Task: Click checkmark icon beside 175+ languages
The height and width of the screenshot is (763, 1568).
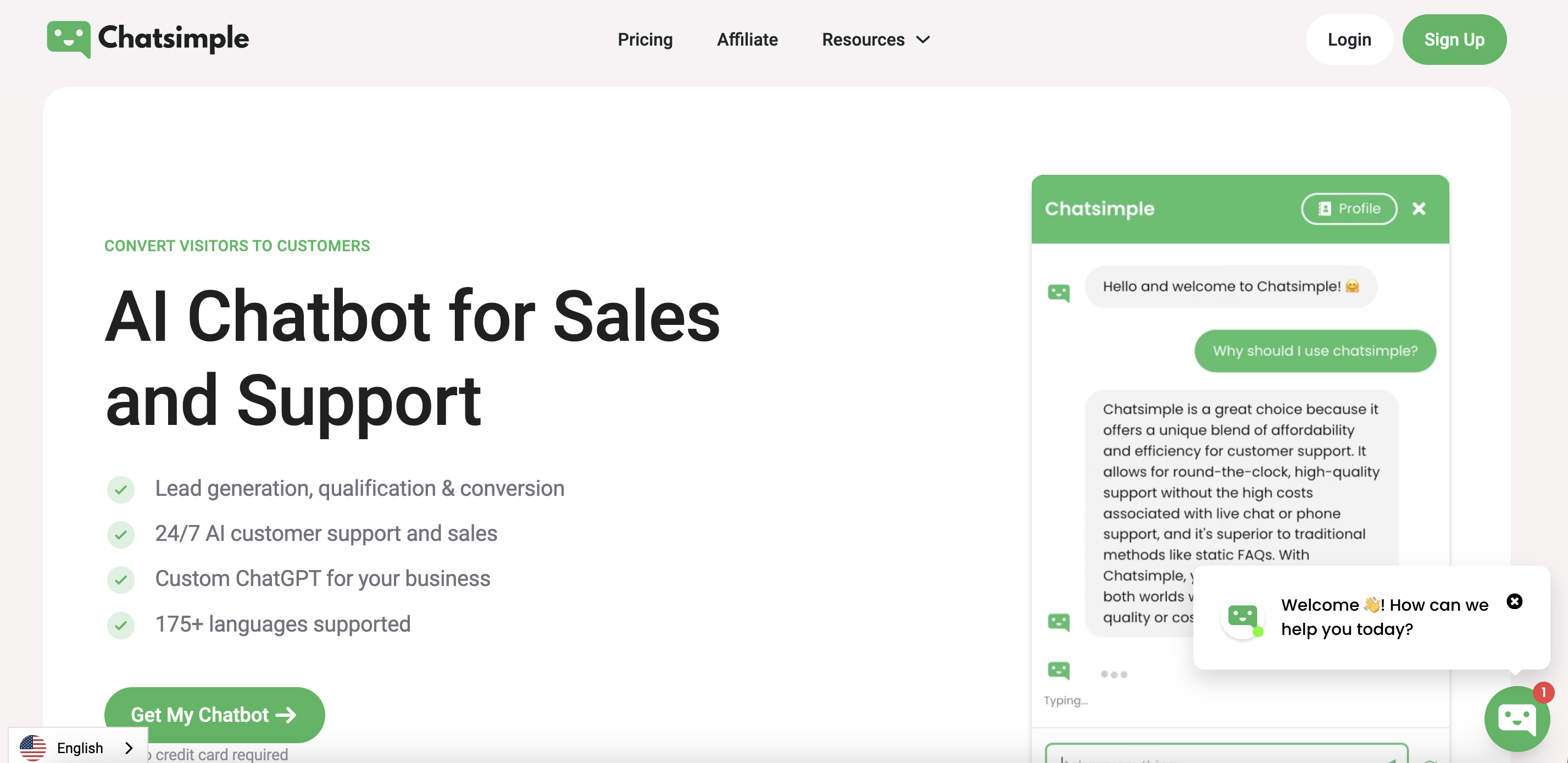Action: (x=120, y=625)
